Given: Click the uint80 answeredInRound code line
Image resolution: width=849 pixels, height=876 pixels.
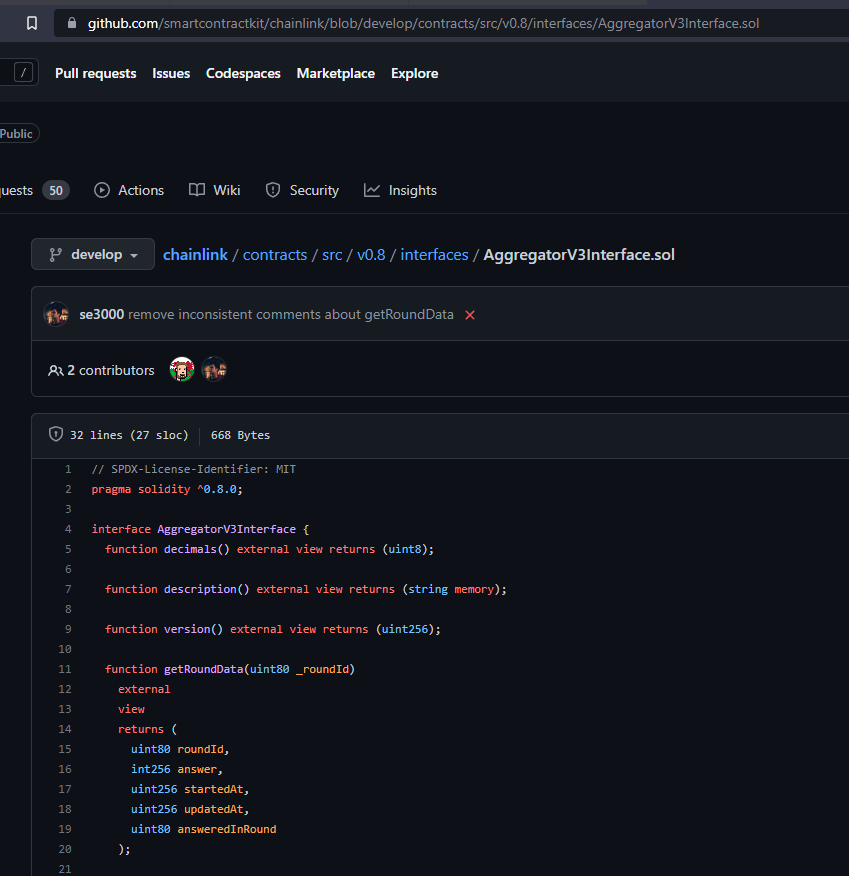Looking at the screenshot, I should tap(203, 829).
